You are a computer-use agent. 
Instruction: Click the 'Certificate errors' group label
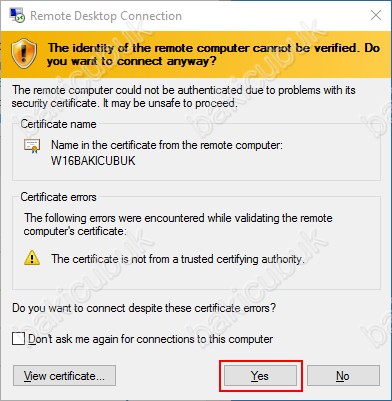pyautogui.click(x=59, y=197)
